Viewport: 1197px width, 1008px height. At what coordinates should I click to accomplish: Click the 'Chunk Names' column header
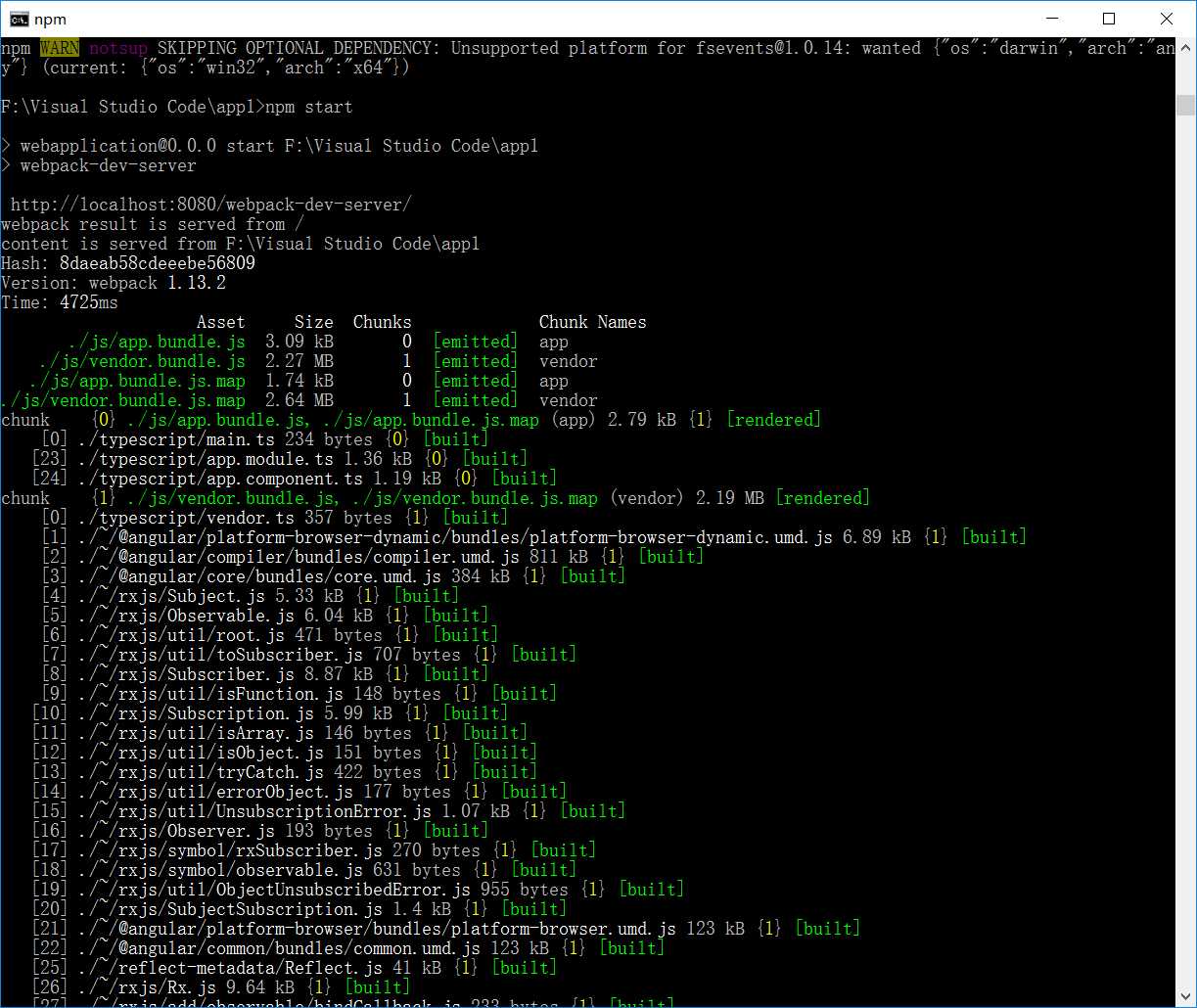pyautogui.click(x=592, y=322)
